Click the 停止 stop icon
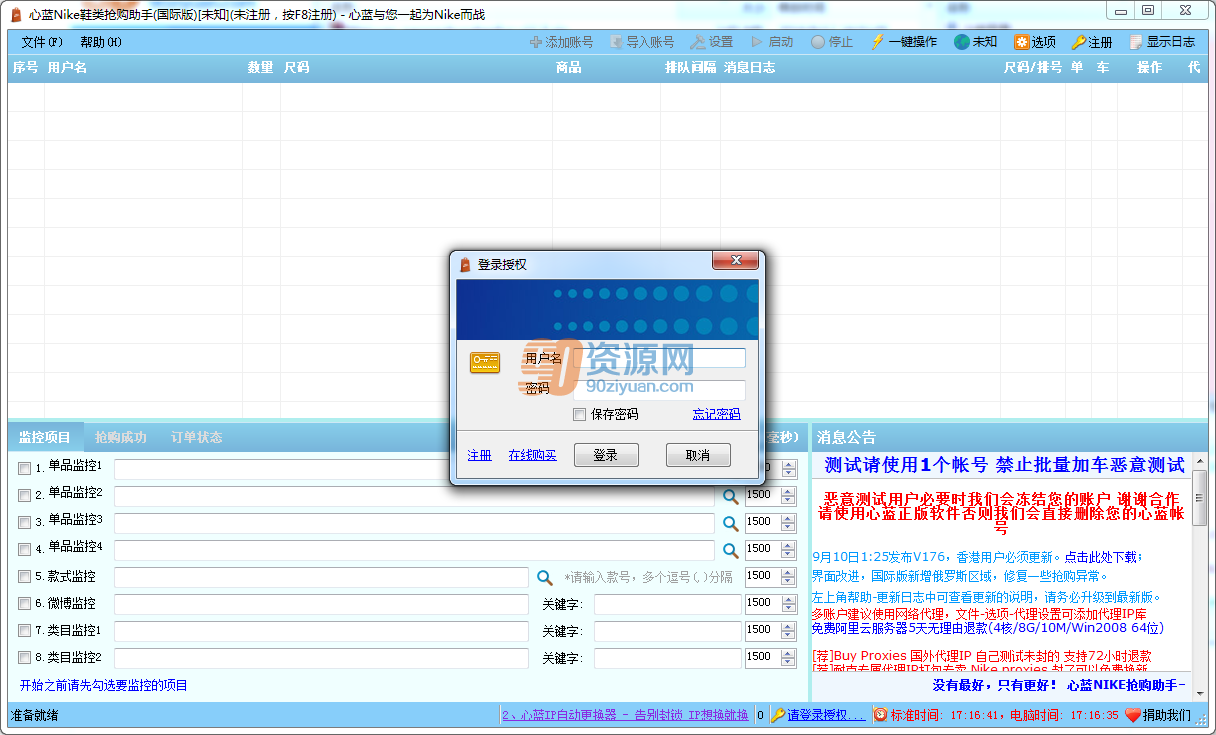Image resolution: width=1216 pixels, height=735 pixels. click(818, 42)
